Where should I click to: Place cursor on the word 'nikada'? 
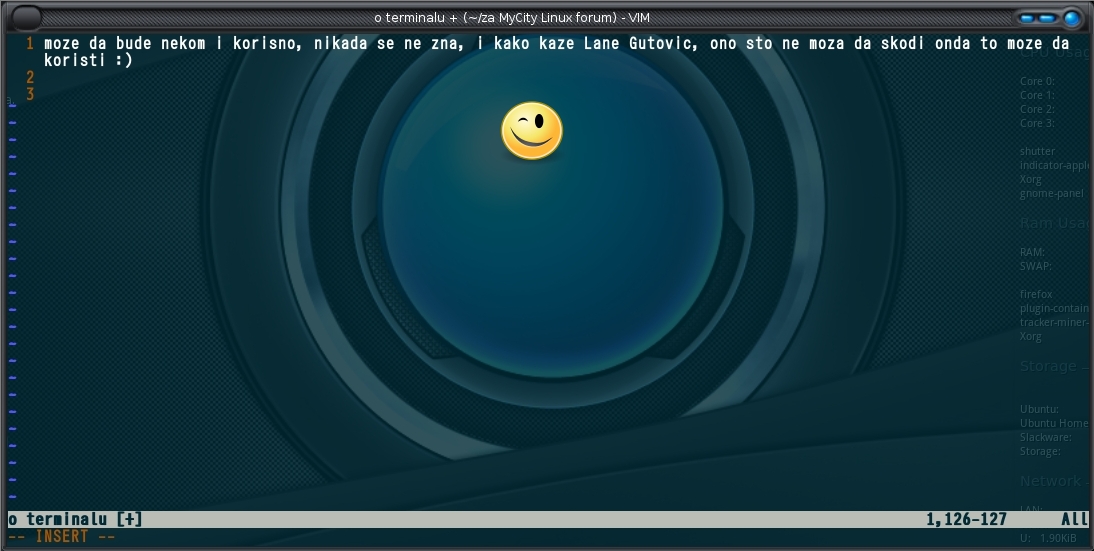[x=340, y=43]
